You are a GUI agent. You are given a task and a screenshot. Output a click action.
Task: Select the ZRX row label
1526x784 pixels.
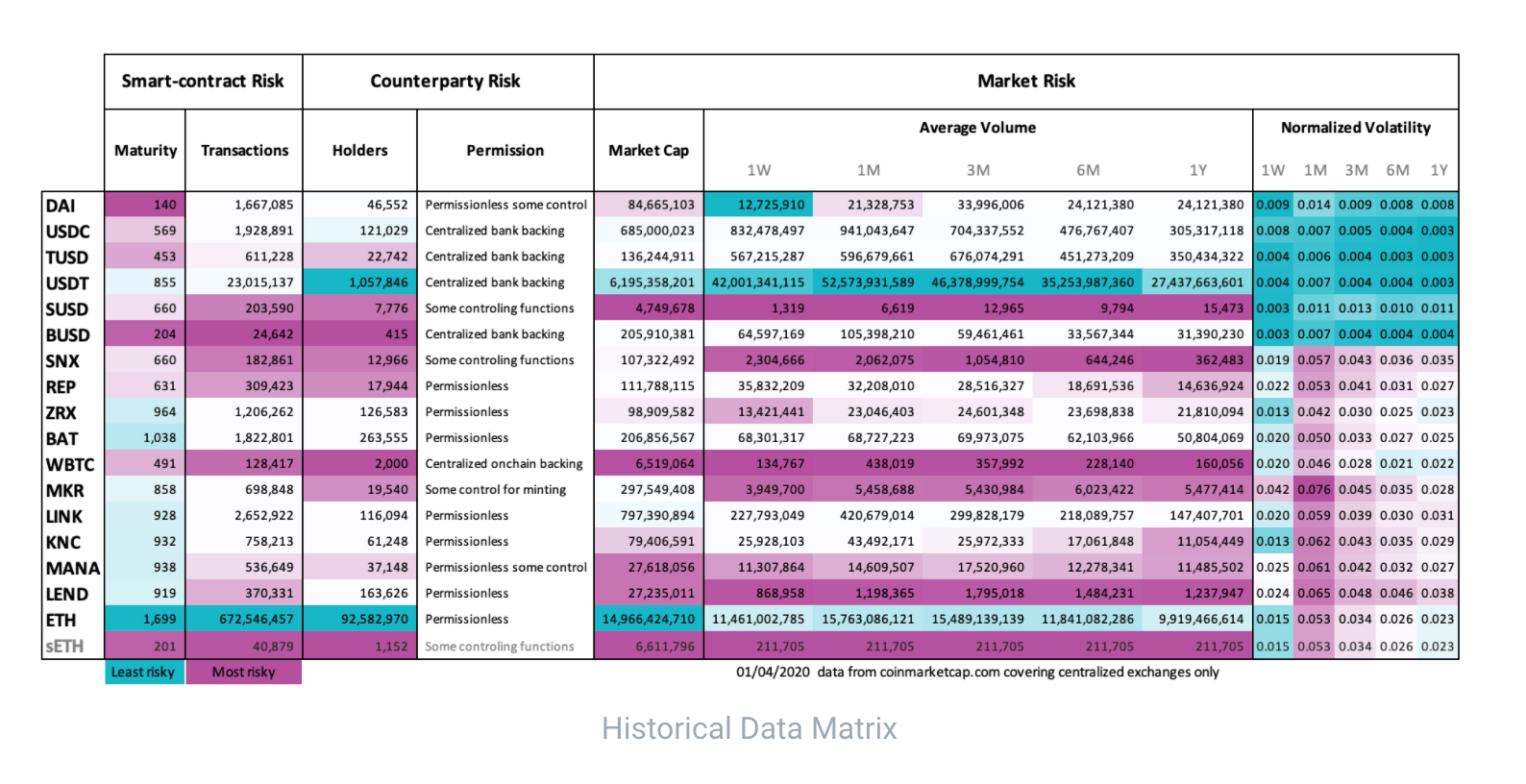click(x=61, y=413)
